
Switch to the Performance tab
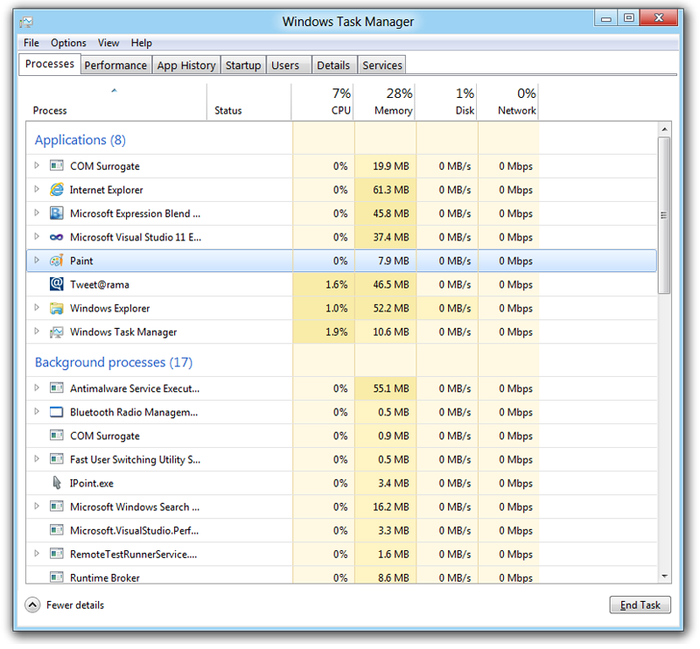tap(115, 65)
